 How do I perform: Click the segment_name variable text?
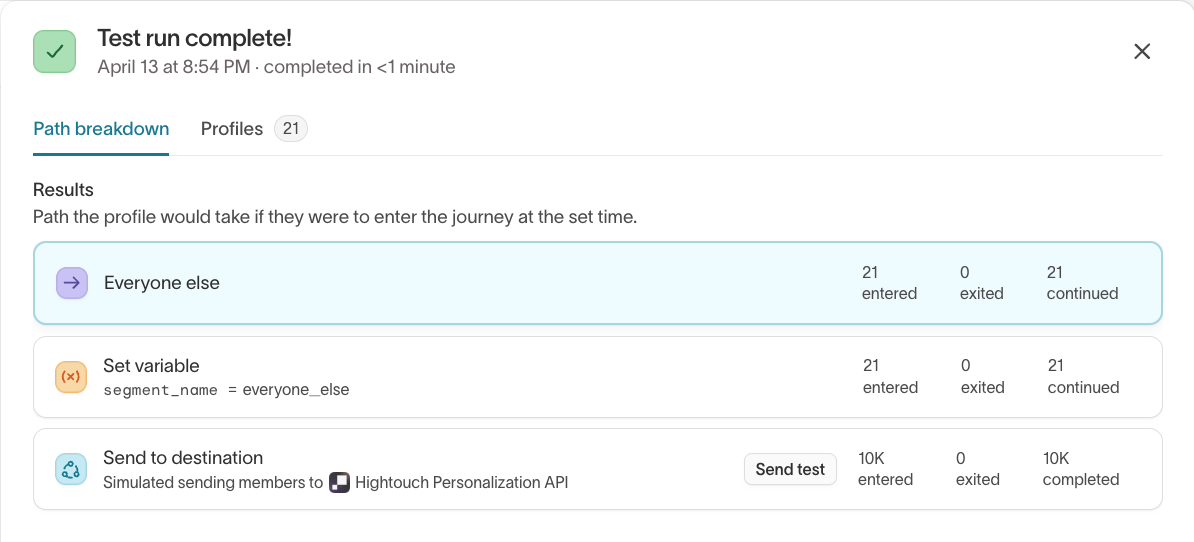(x=161, y=390)
